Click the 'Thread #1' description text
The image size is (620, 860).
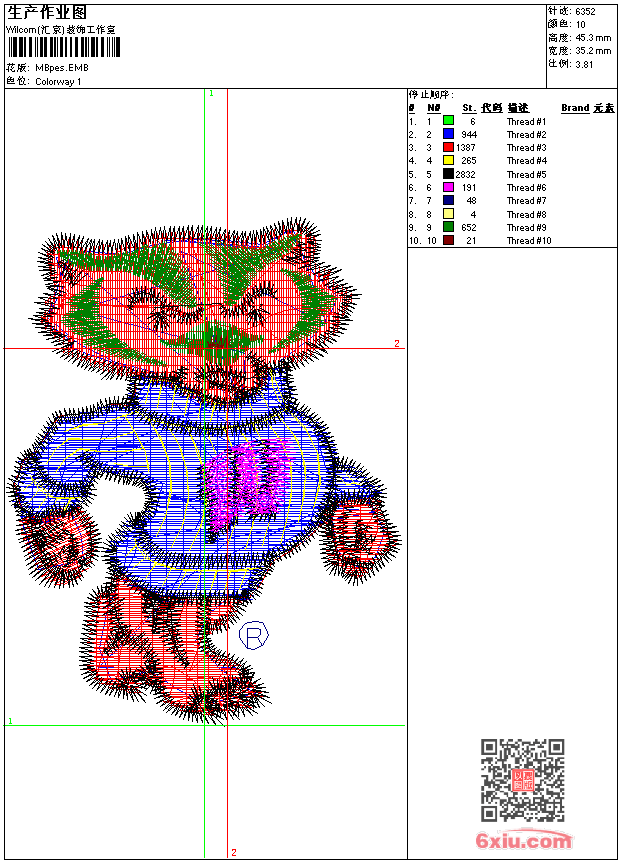[526, 121]
